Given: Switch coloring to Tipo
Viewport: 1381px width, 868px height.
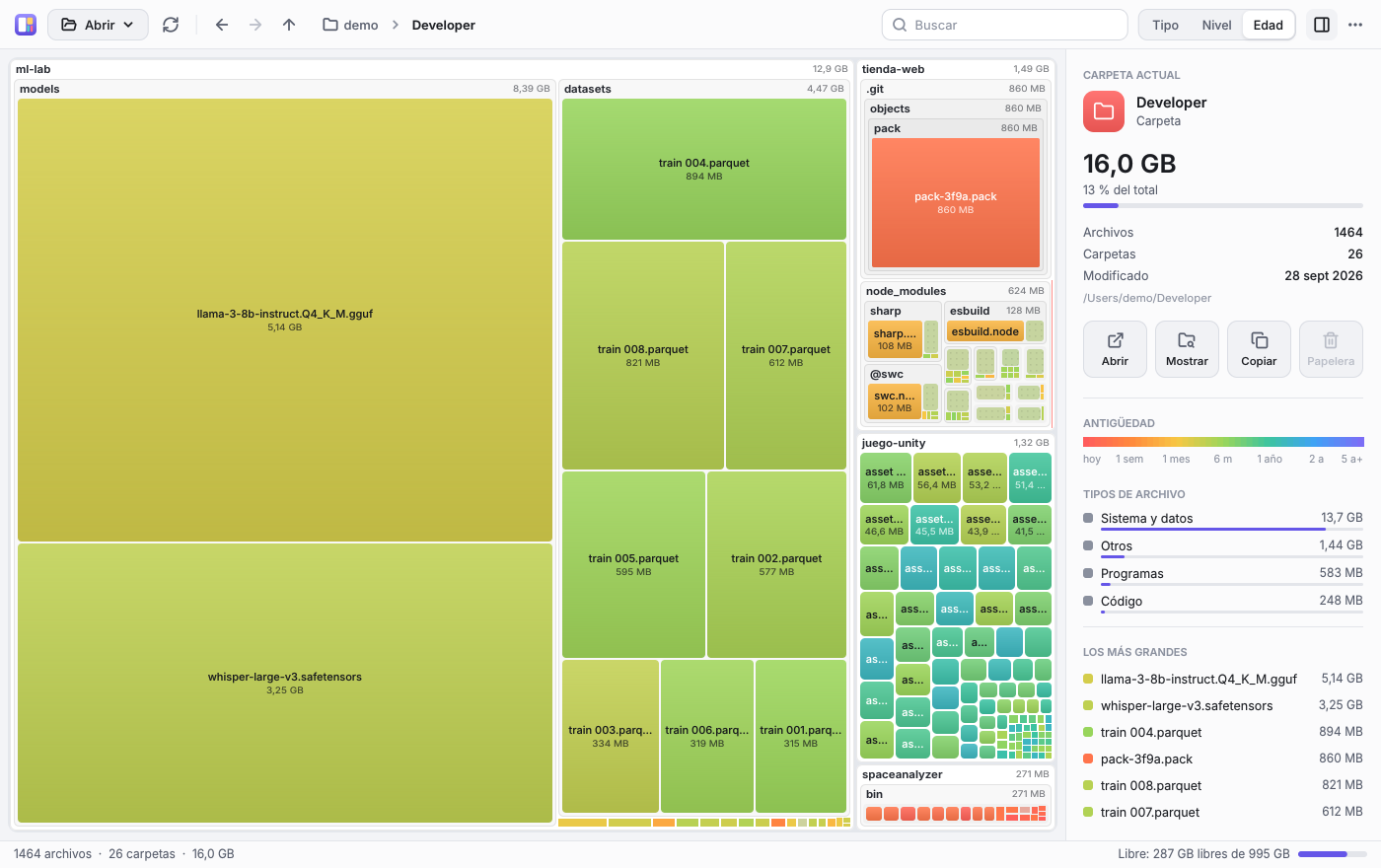Looking at the screenshot, I should (1165, 25).
